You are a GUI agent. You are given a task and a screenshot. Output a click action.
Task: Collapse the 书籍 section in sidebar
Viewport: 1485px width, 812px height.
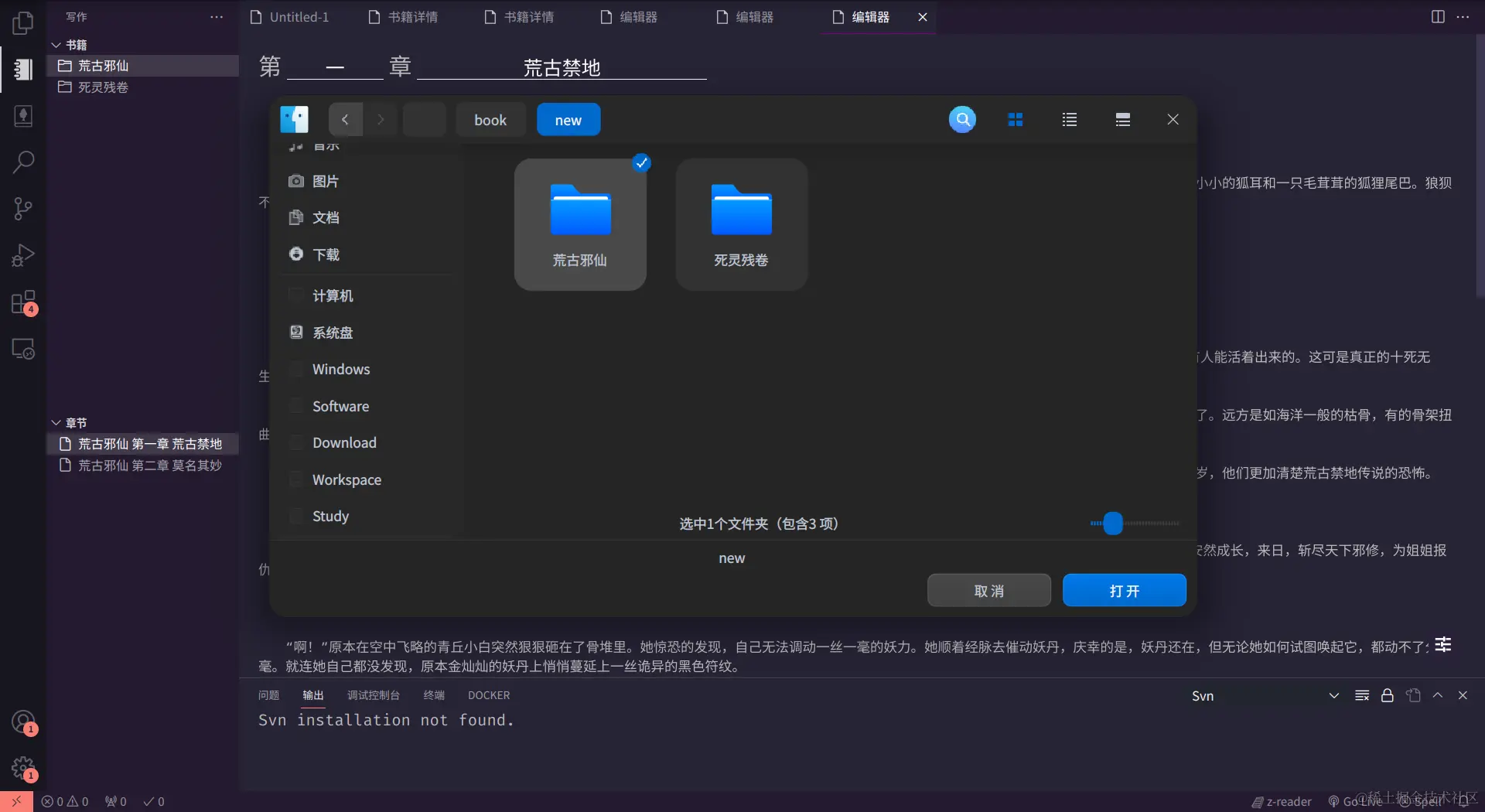[x=55, y=44]
